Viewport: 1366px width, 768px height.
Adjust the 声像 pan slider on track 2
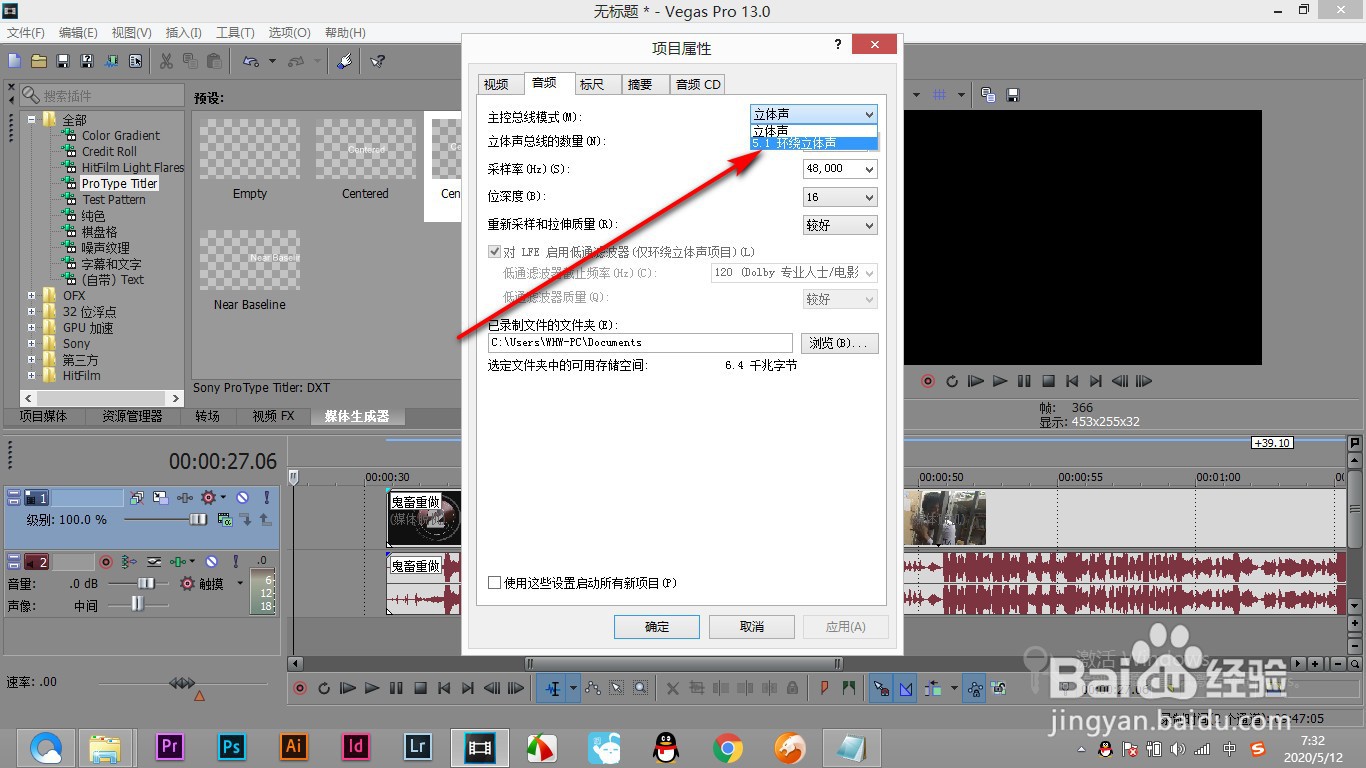click(138, 604)
